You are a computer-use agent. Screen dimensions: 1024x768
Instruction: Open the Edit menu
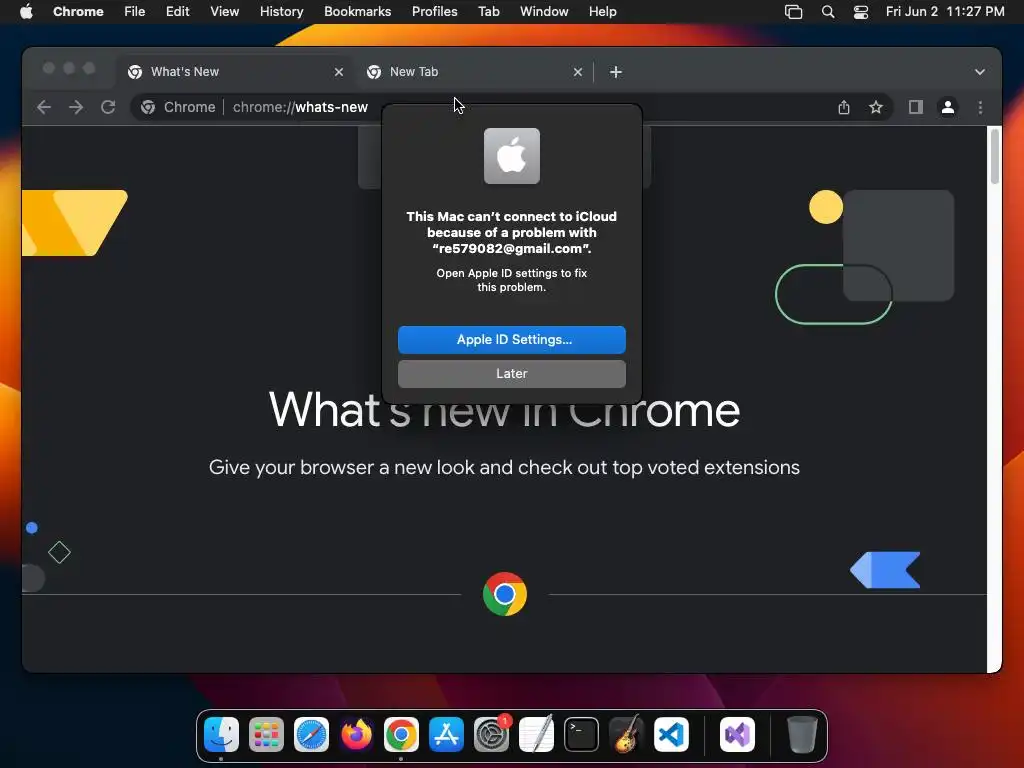tap(177, 12)
